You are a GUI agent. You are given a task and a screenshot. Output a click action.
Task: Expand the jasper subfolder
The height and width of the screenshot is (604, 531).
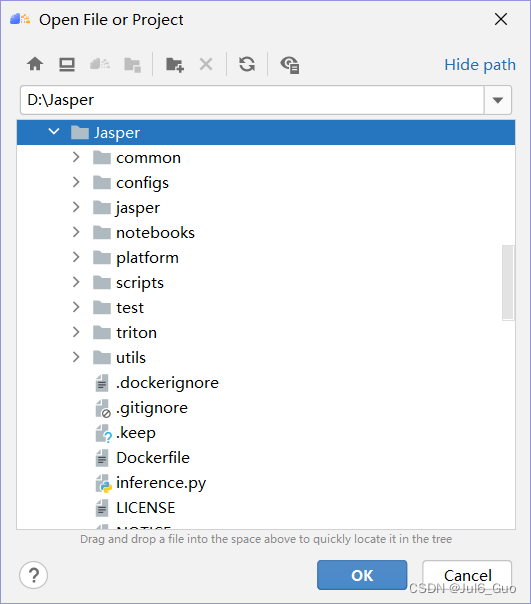click(x=76, y=207)
